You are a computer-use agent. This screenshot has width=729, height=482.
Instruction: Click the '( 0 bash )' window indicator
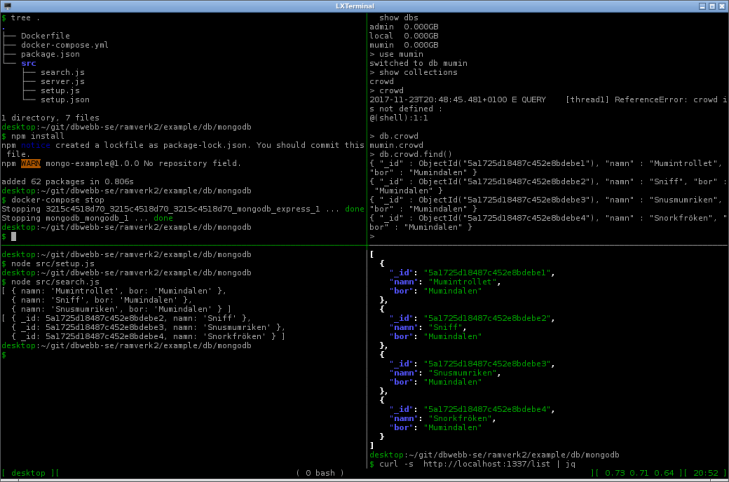[320, 473]
